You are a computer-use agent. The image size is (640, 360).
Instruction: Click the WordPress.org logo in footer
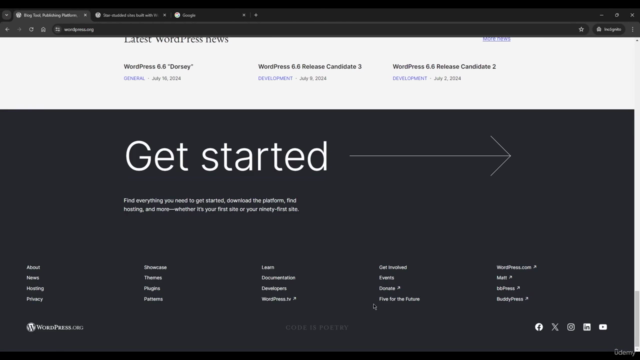point(55,327)
